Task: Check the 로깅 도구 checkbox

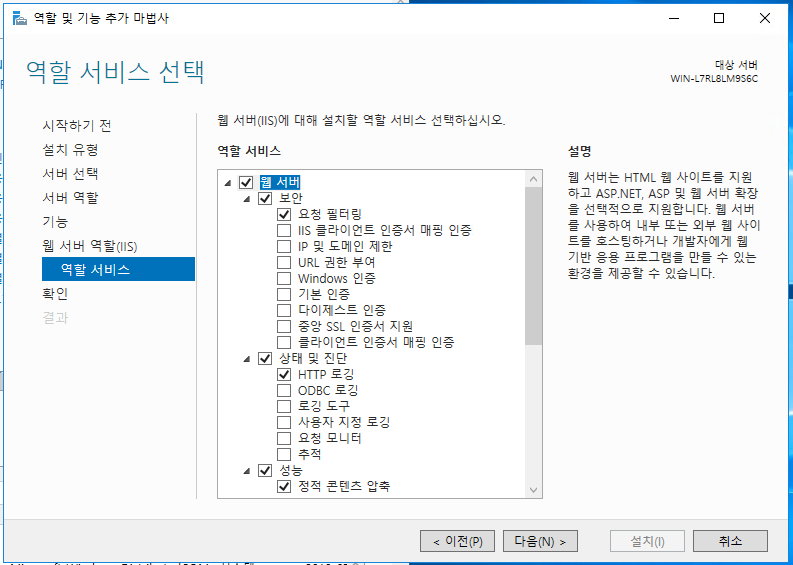Action: pos(284,406)
